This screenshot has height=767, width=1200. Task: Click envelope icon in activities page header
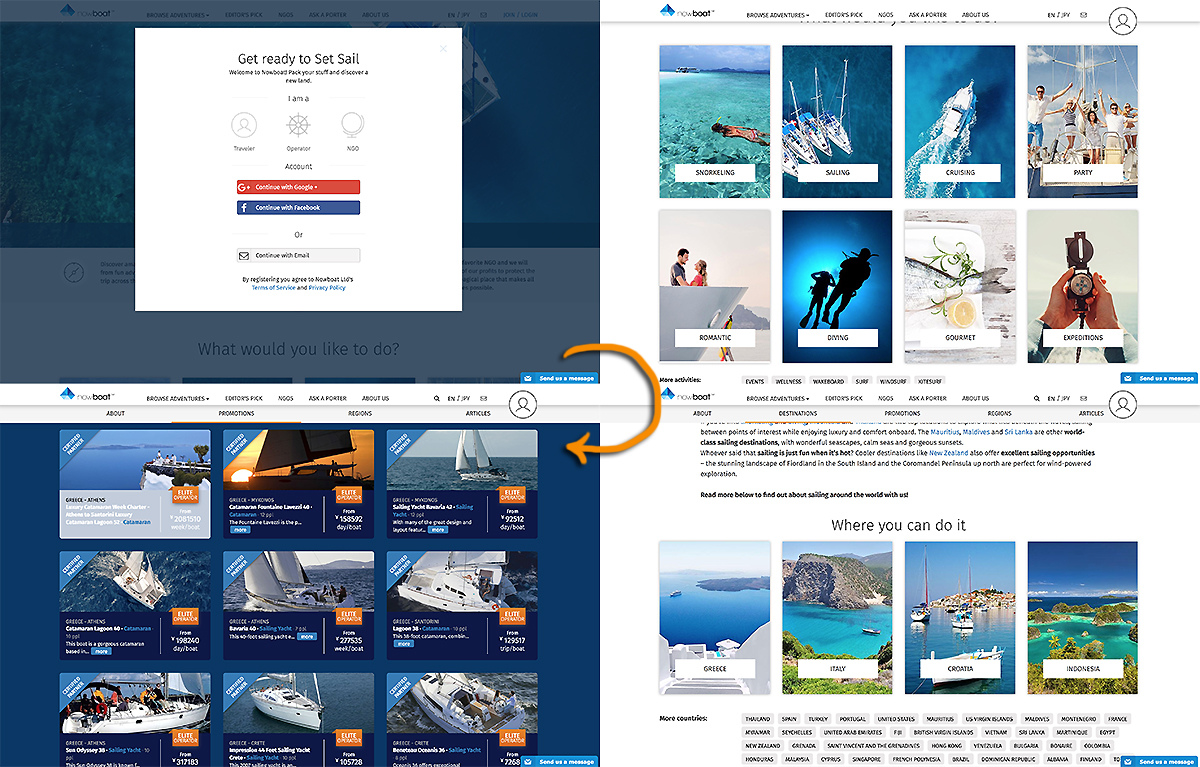(1084, 16)
